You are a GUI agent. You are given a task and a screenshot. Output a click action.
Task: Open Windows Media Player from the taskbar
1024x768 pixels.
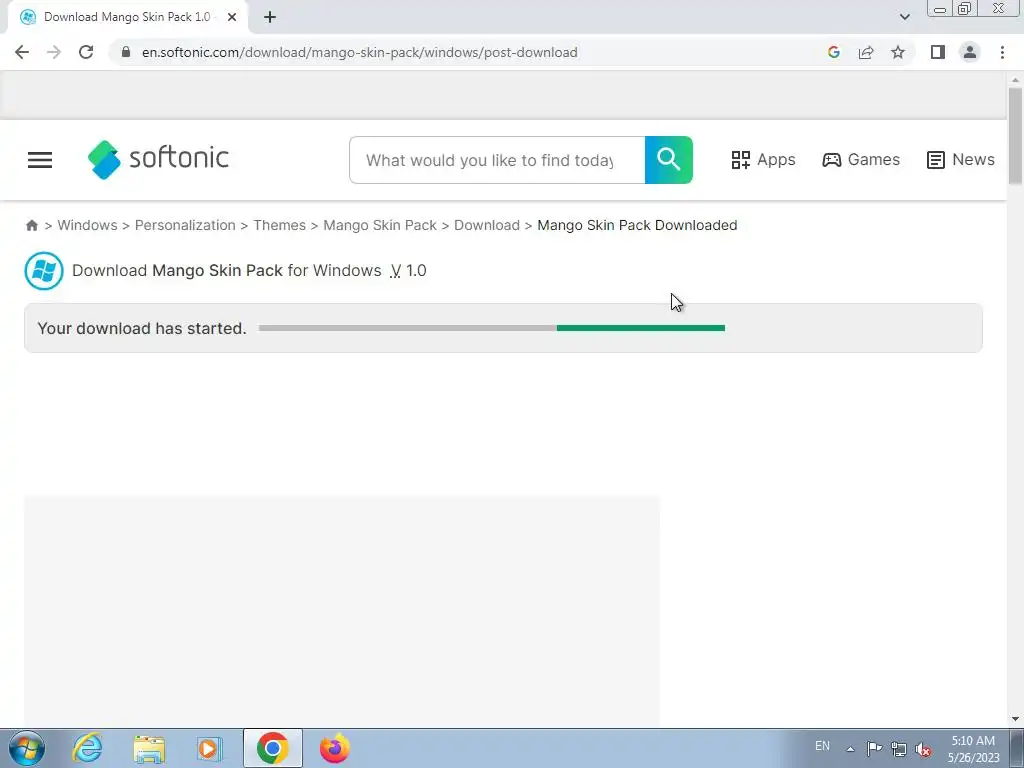(210, 748)
